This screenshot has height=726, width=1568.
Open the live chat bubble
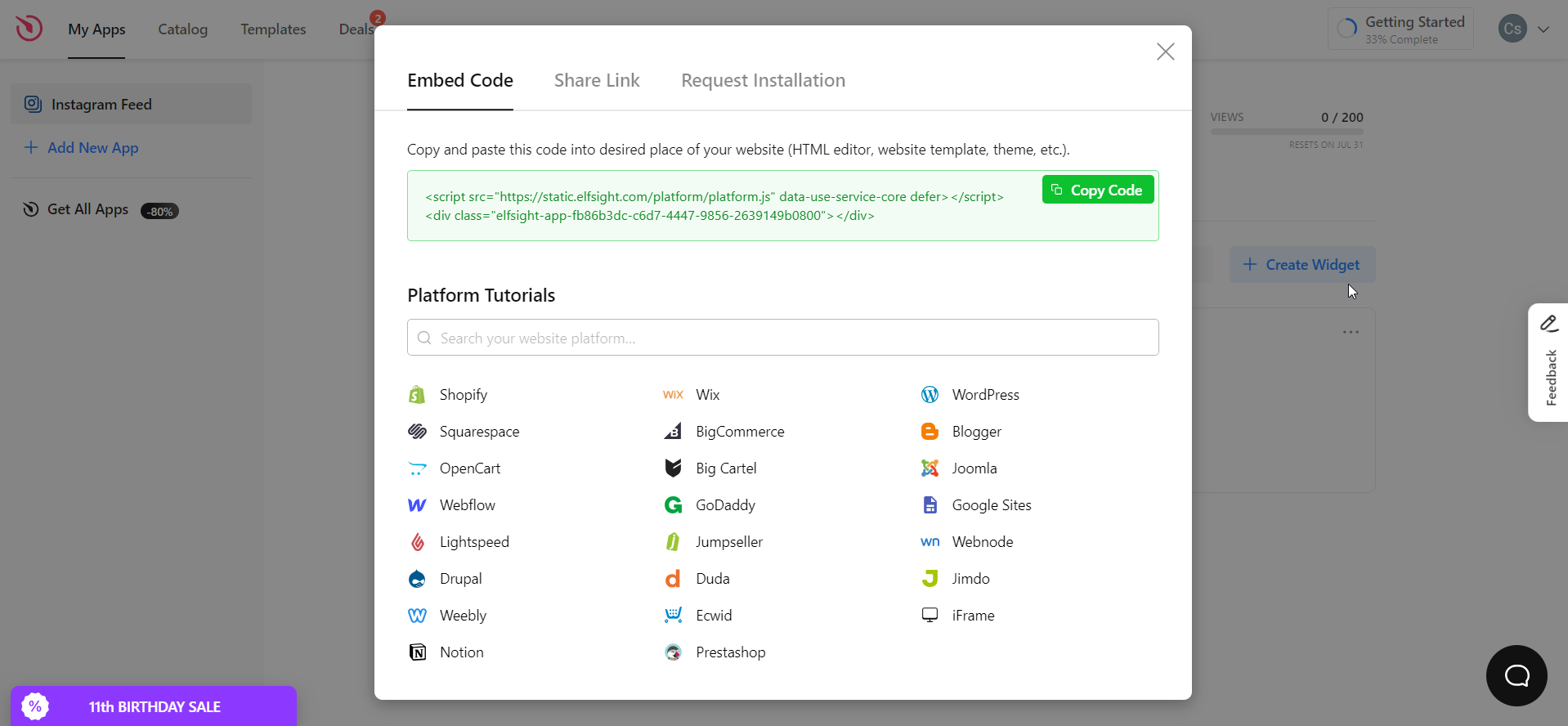1516,675
